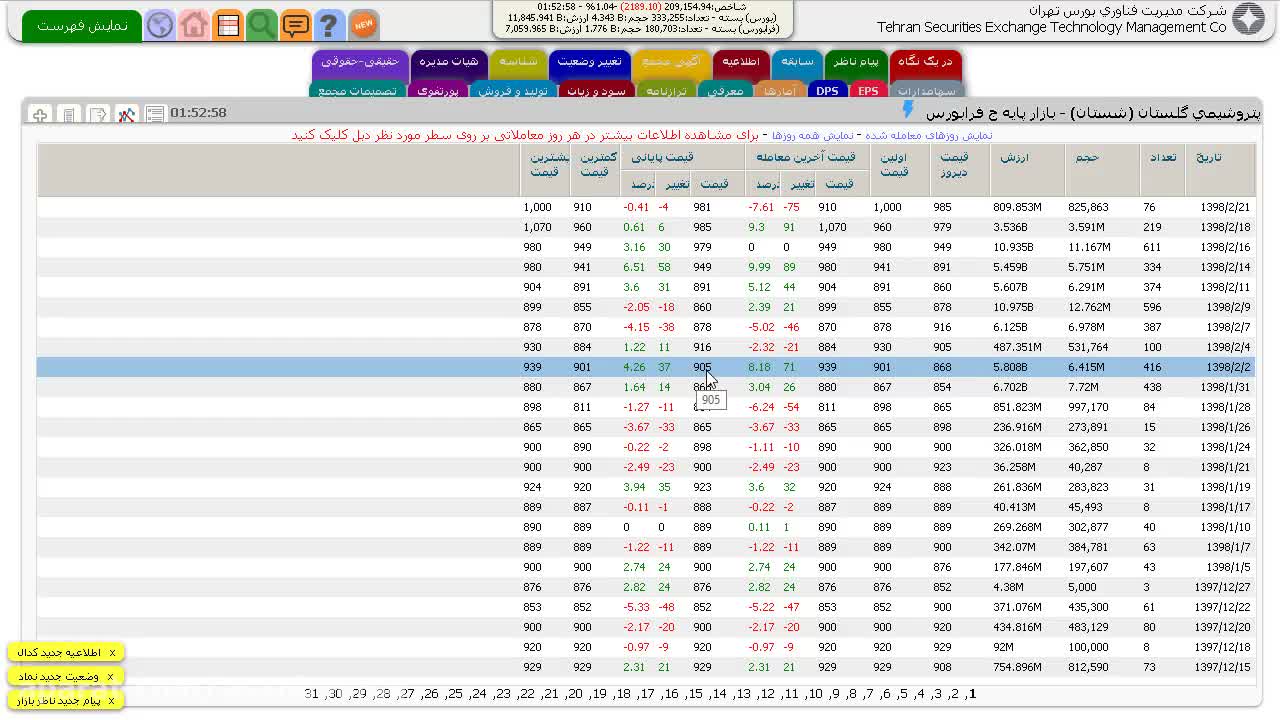Open the 'تولید و فروش' tab

(x=512, y=91)
